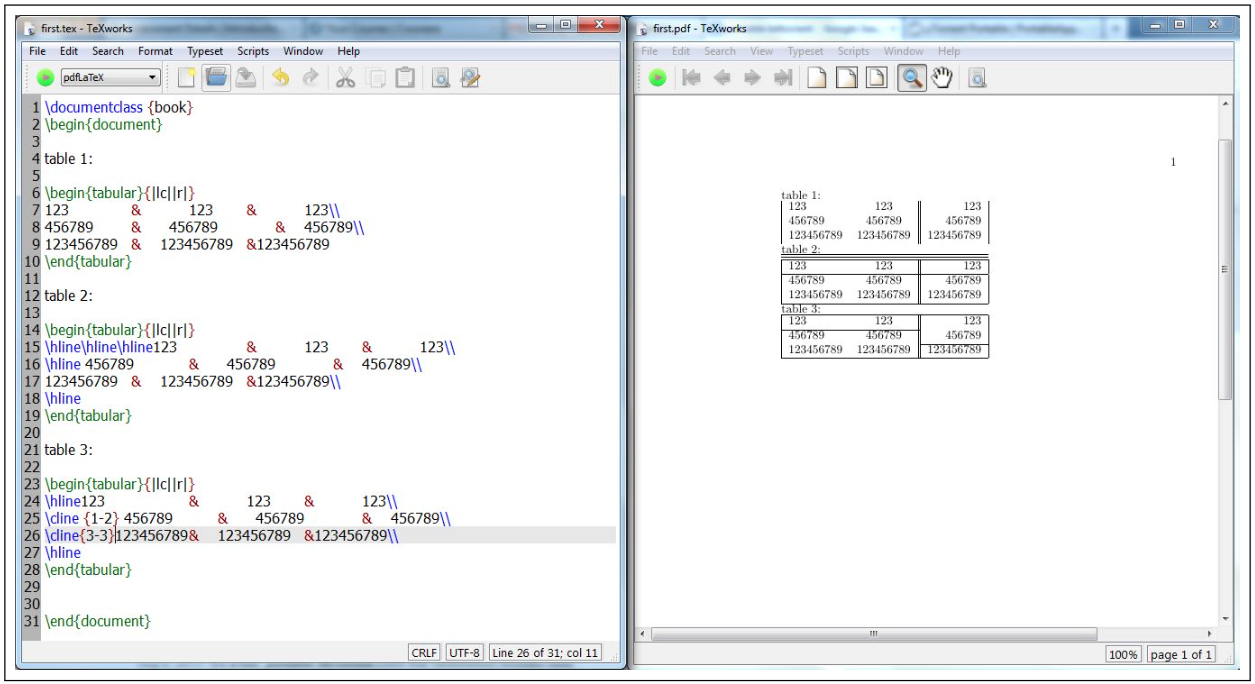Click the Find magnifier icon in editor toolbar
This screenshot has height=684, width=1255.
tap(440, 77)
